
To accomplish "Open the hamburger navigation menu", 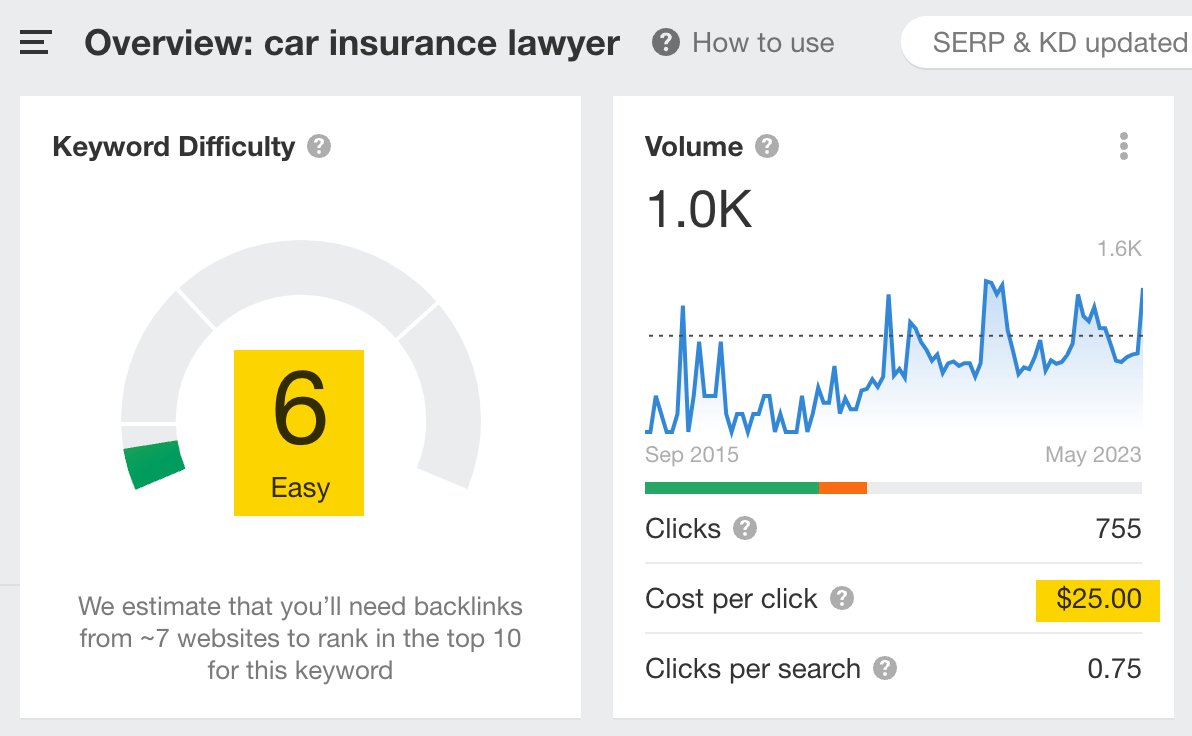I will click(x=35, y=42).
